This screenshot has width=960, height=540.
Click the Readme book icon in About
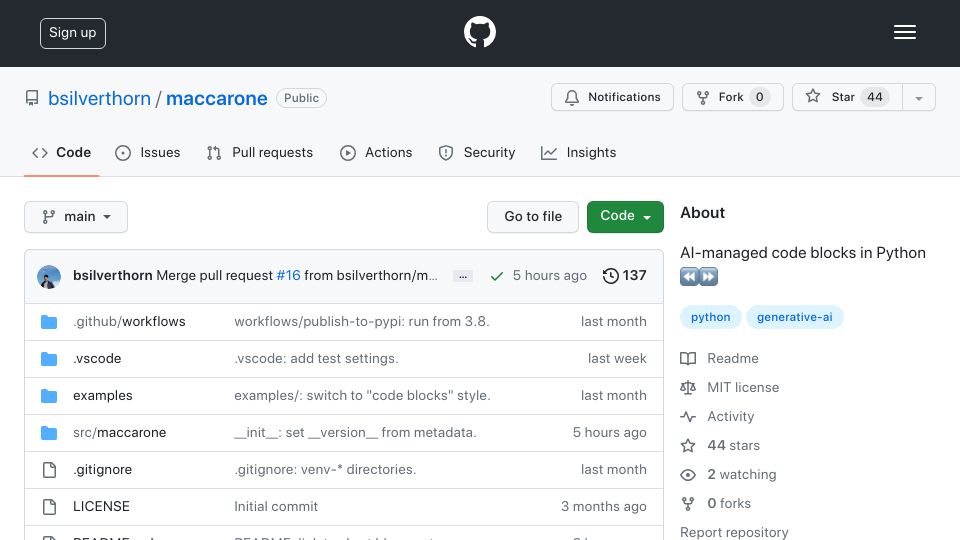(x=688, y=359)
